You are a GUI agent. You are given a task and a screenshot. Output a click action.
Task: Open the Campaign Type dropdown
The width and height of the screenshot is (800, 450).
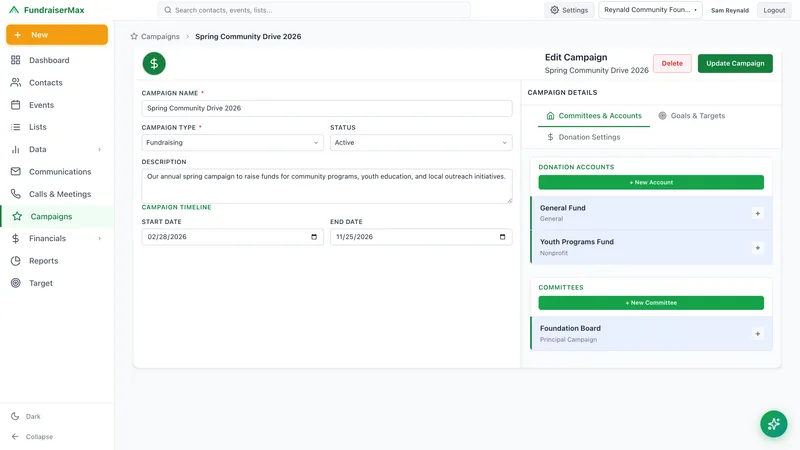[232, 143]
